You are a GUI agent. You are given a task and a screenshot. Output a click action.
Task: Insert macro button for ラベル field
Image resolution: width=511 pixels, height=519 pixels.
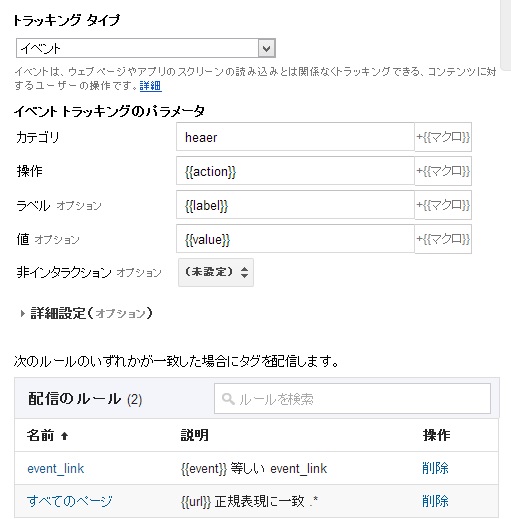(x=443, y=205)
